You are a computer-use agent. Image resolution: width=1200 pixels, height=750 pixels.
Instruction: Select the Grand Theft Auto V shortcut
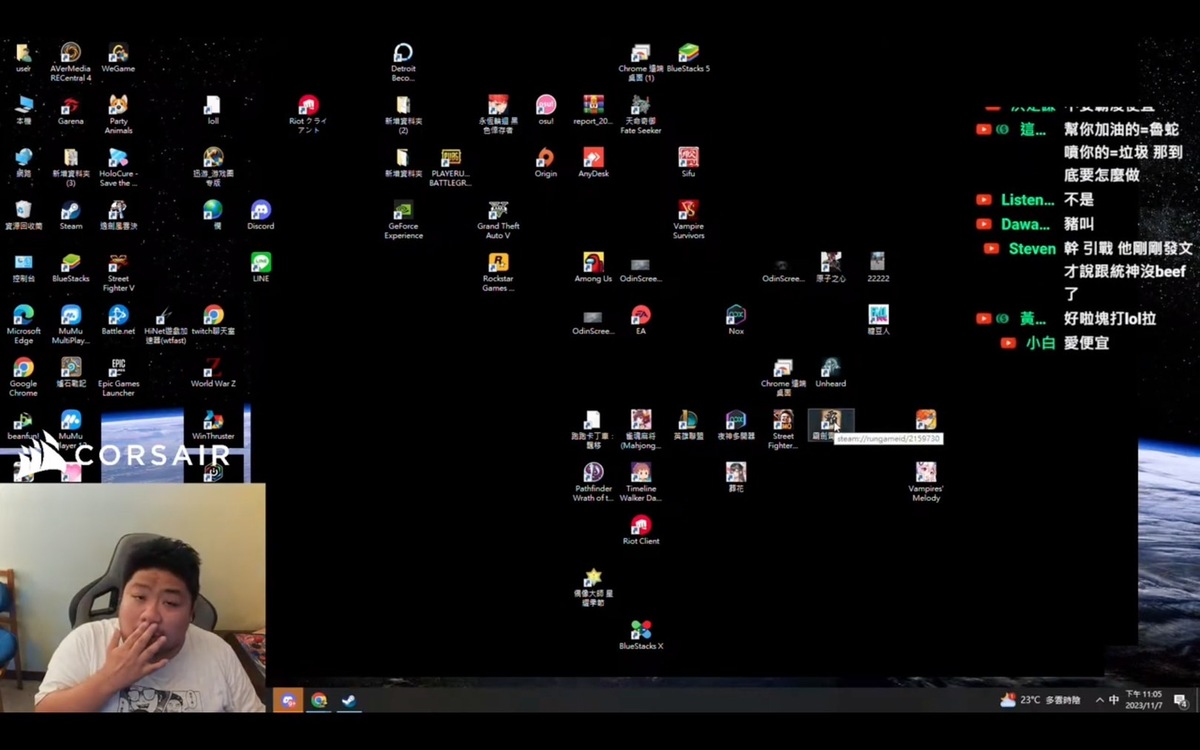498,219
